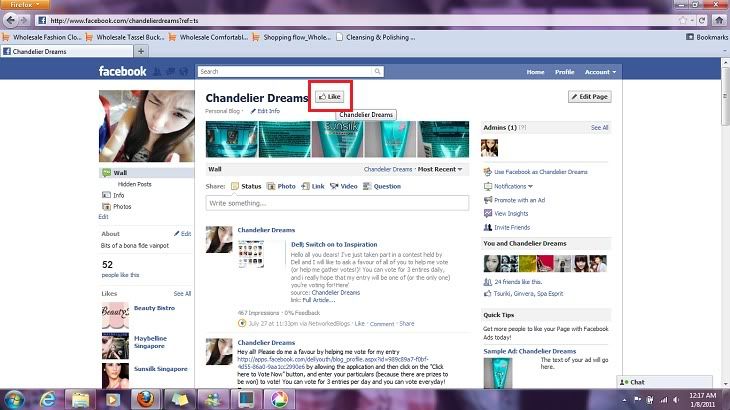Switch to the Chandelier Dreams browser tab

(67, 51)
